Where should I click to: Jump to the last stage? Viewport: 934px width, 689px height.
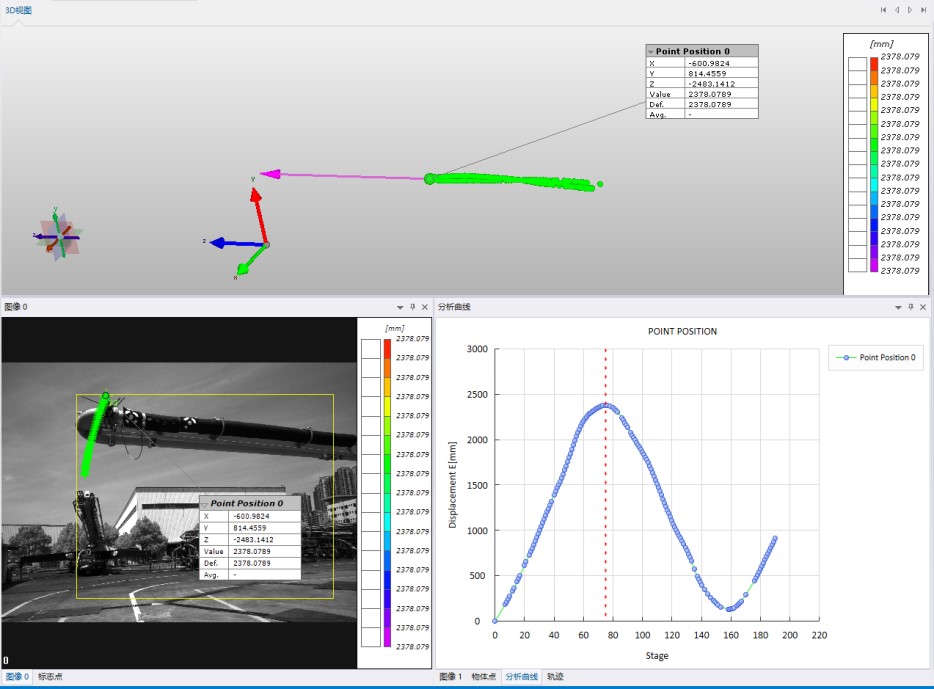click(923, 10)
